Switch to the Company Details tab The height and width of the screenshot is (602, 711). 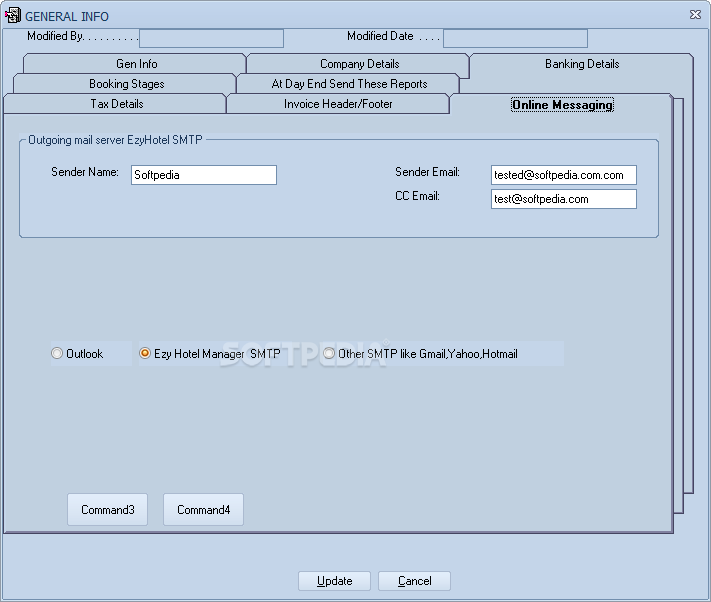(x=360, y=64)
